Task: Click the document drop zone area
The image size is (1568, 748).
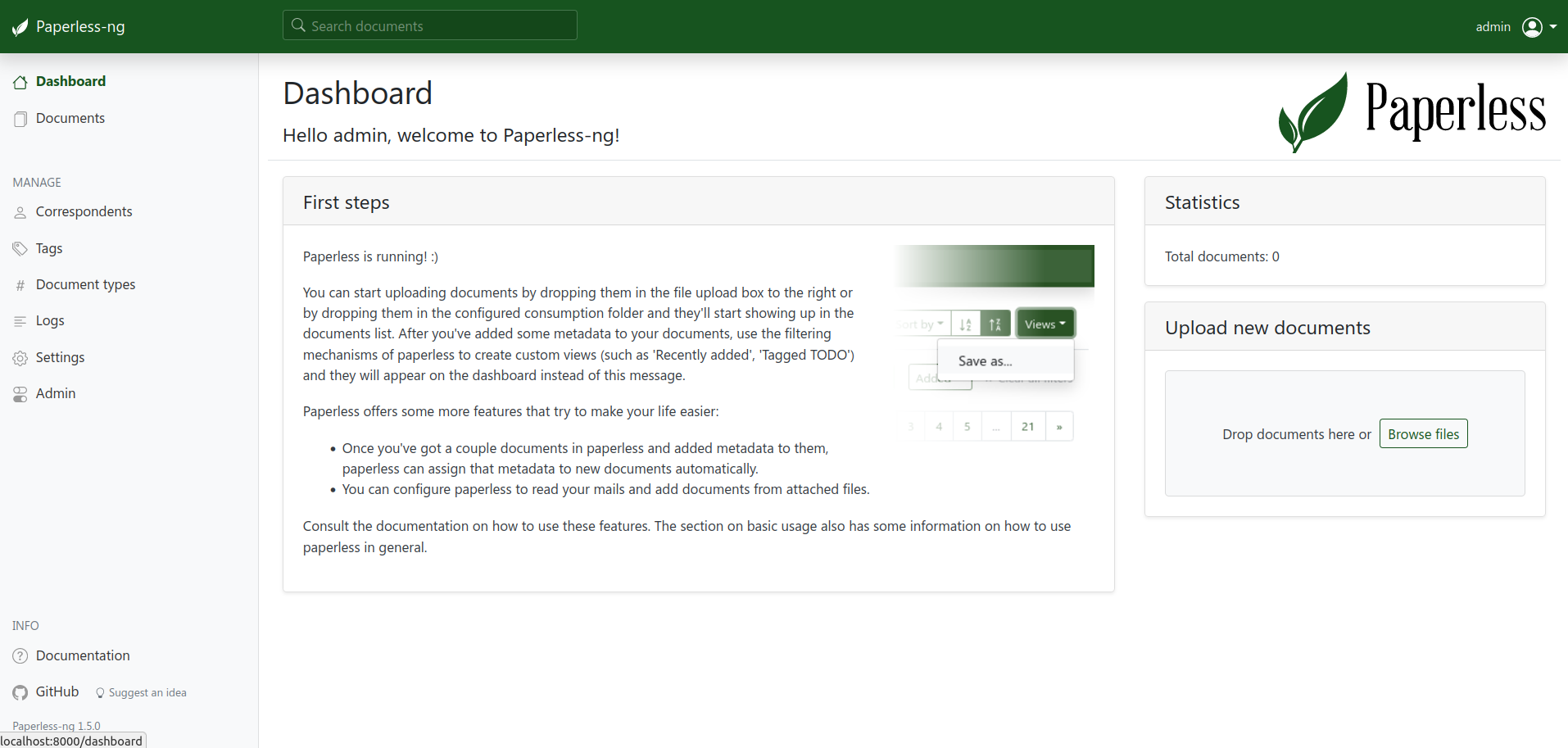Action: click(1344, 433)
